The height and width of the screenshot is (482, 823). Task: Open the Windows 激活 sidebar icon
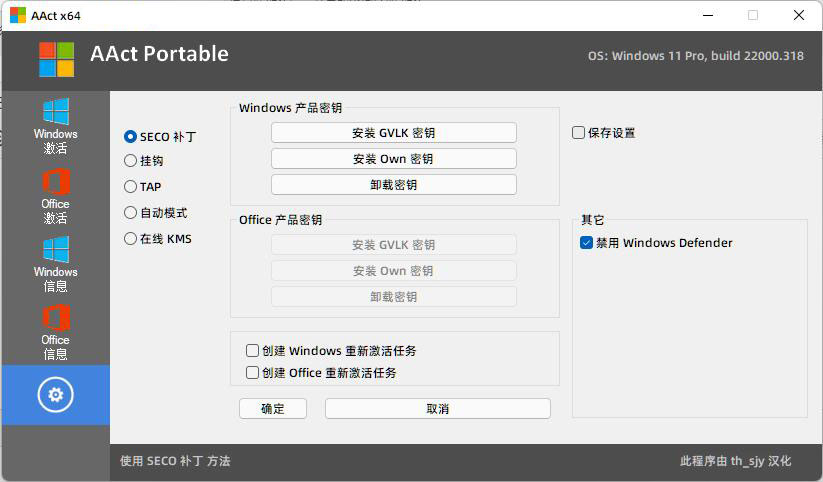(55, 125)
